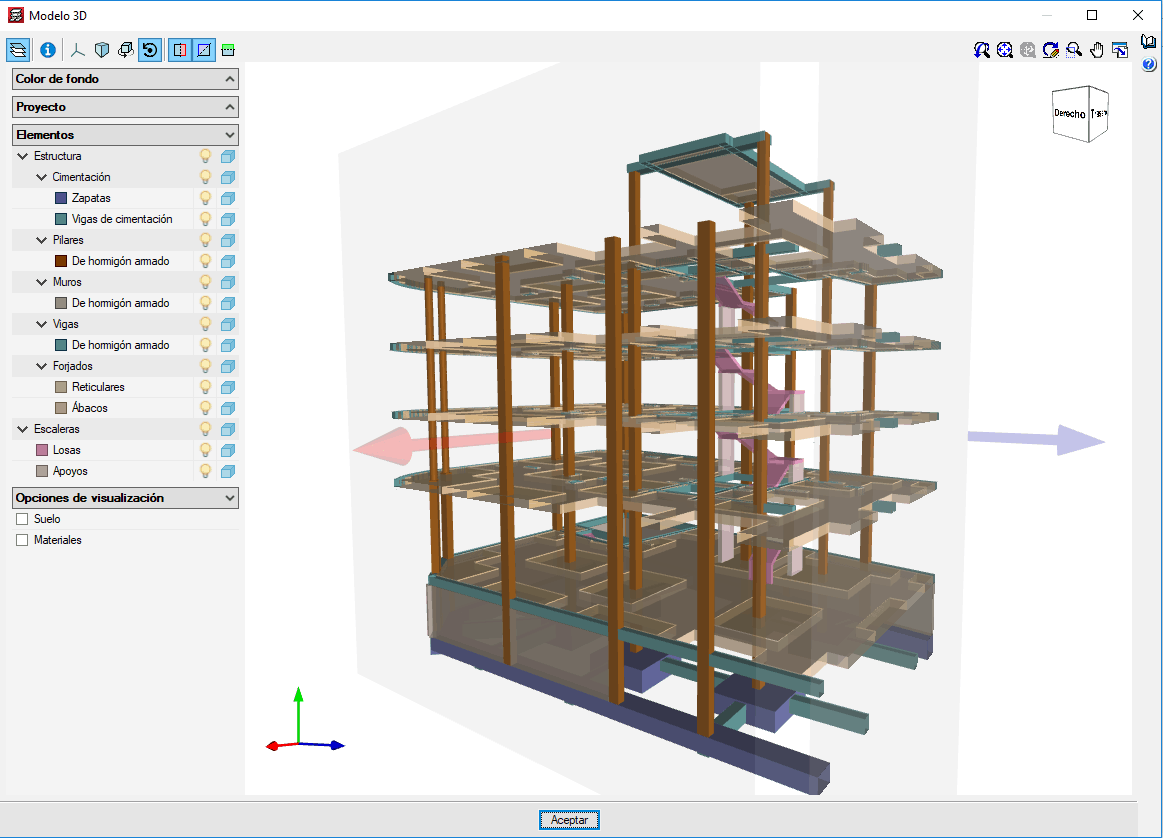
Task: Toggle the layers panel icon in the toolbar
Action: pos(19,50)
